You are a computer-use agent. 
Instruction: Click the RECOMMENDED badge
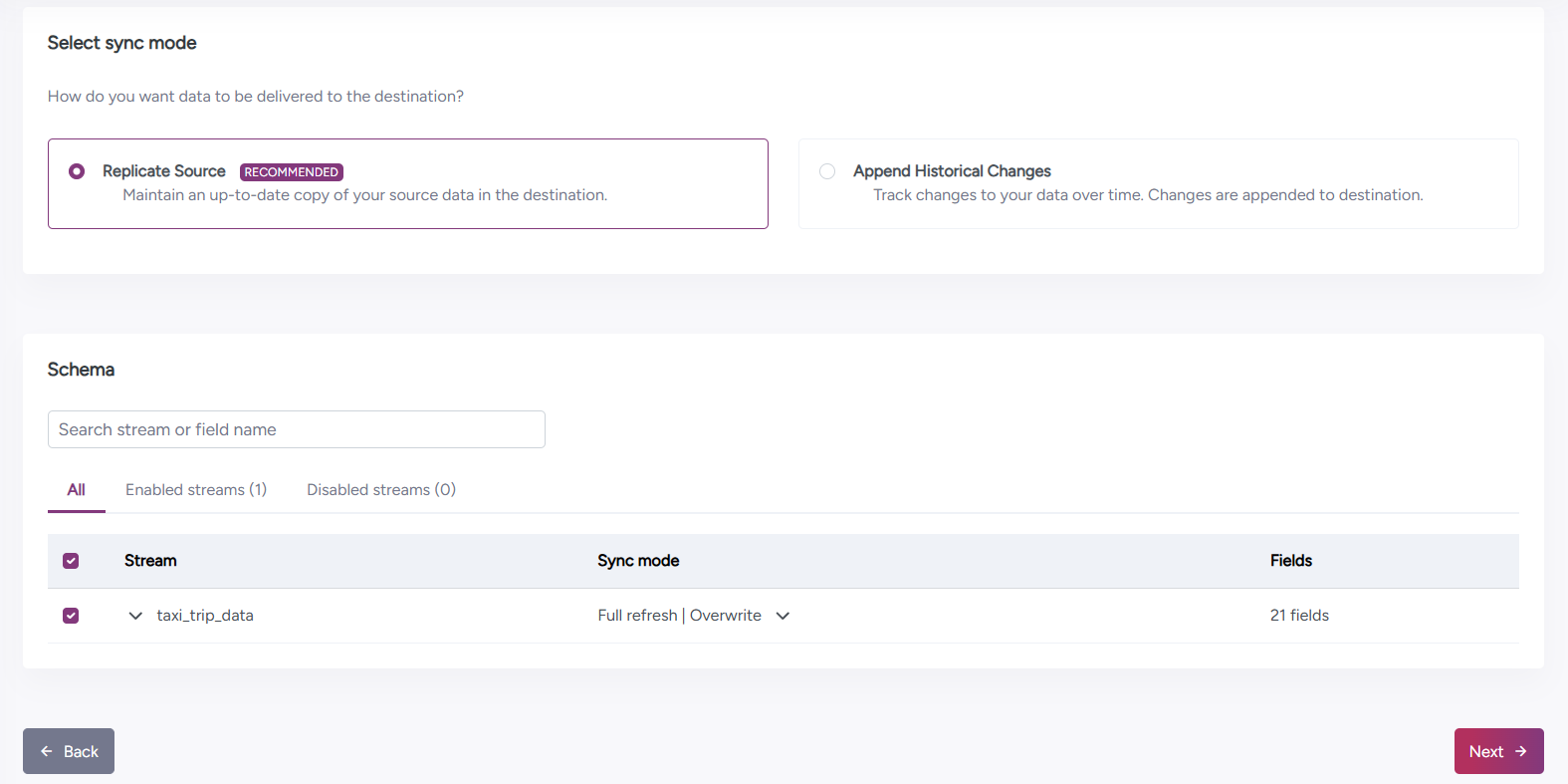coord(292,172)
